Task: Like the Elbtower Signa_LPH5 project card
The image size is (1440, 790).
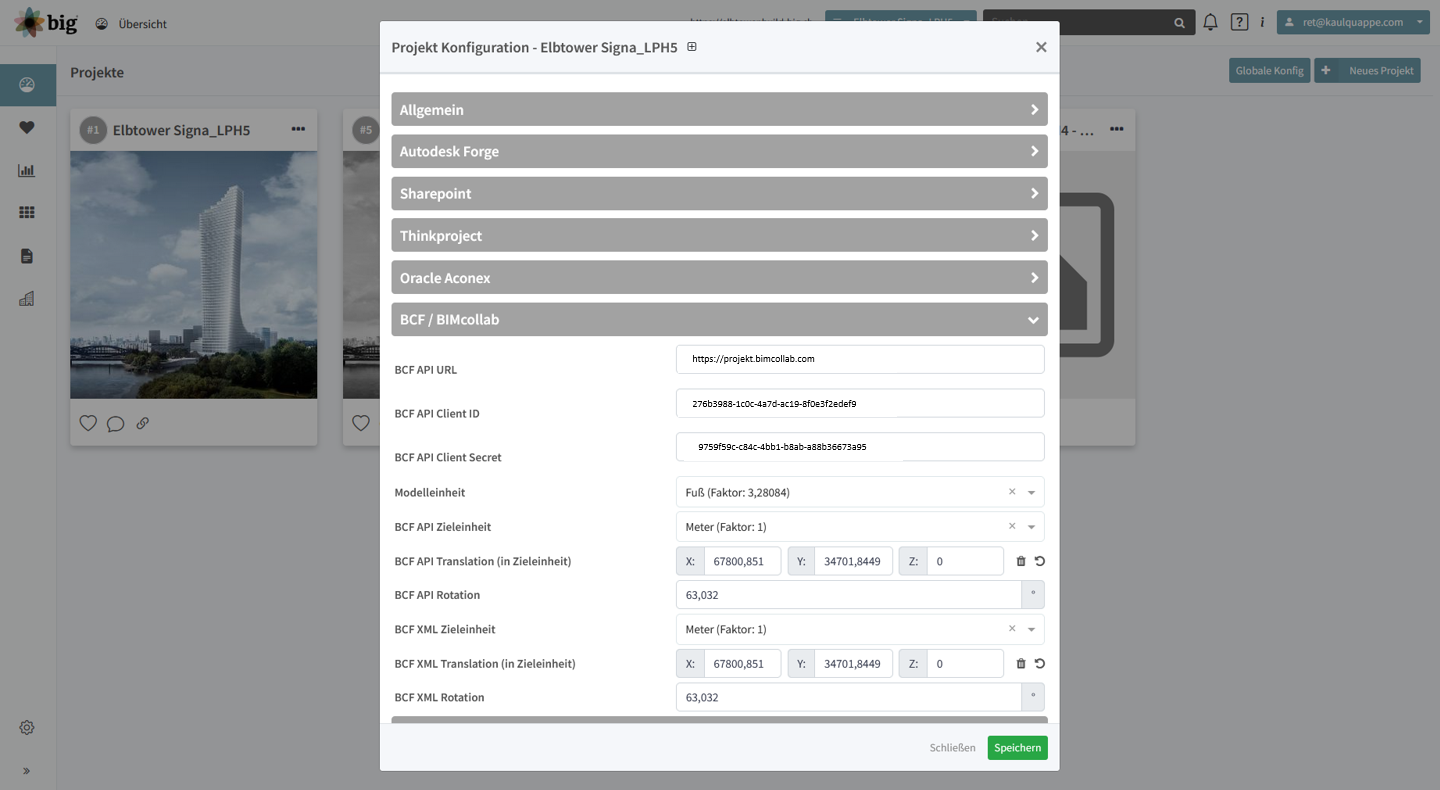Action: 88,423
